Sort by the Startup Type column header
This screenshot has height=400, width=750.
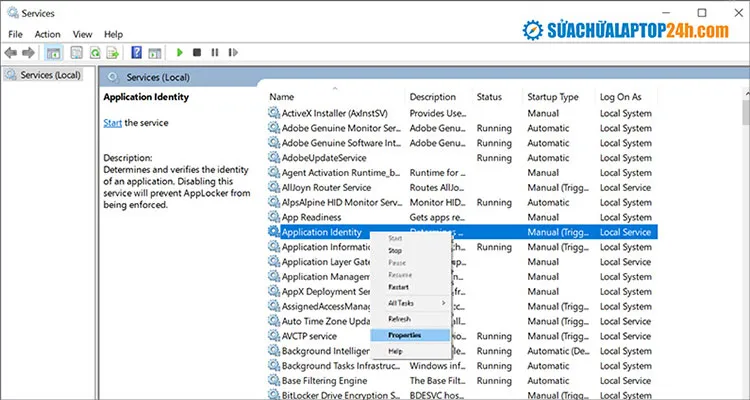point(553,97)
